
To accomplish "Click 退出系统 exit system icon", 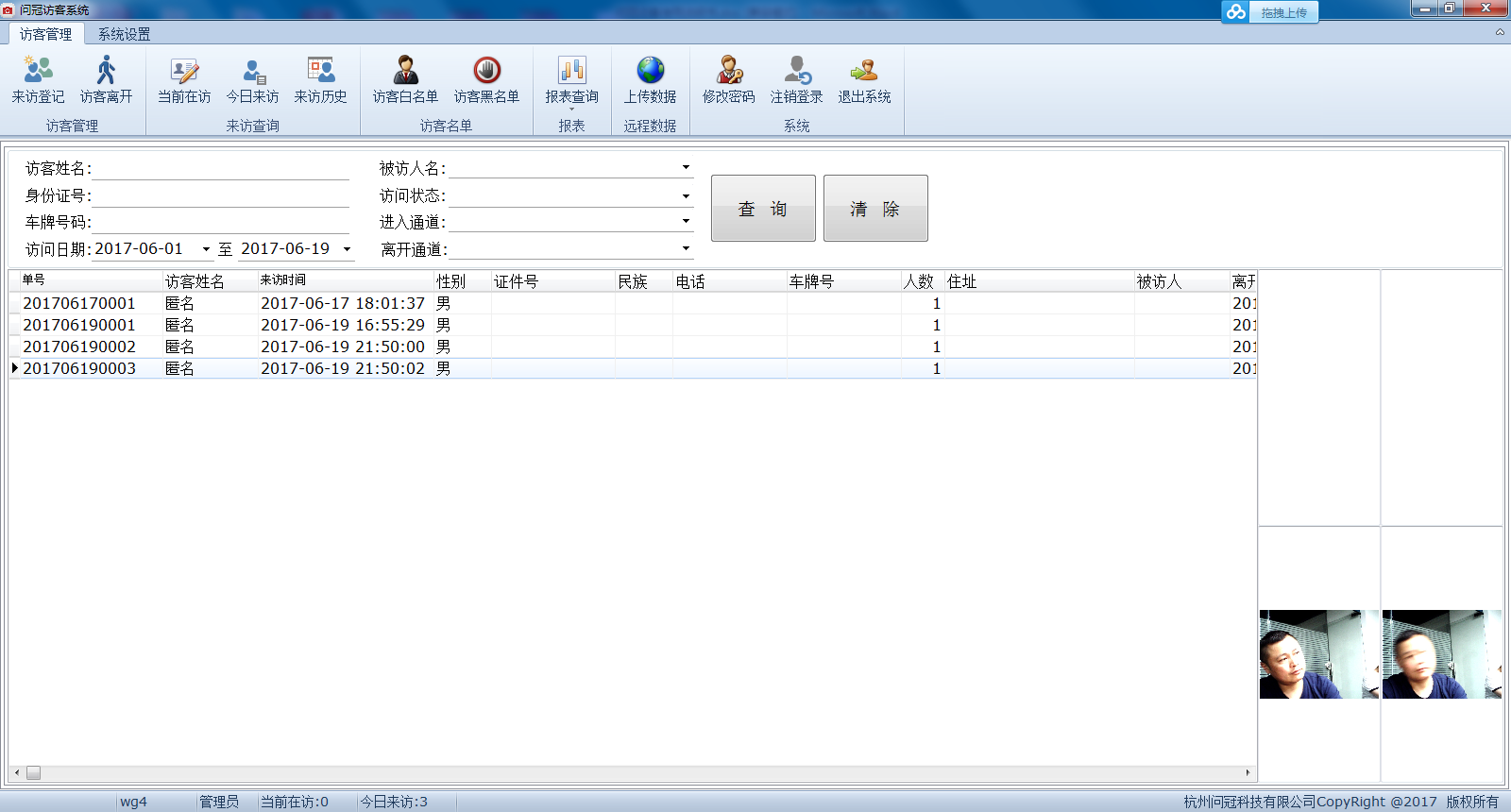I will [864, 79].
